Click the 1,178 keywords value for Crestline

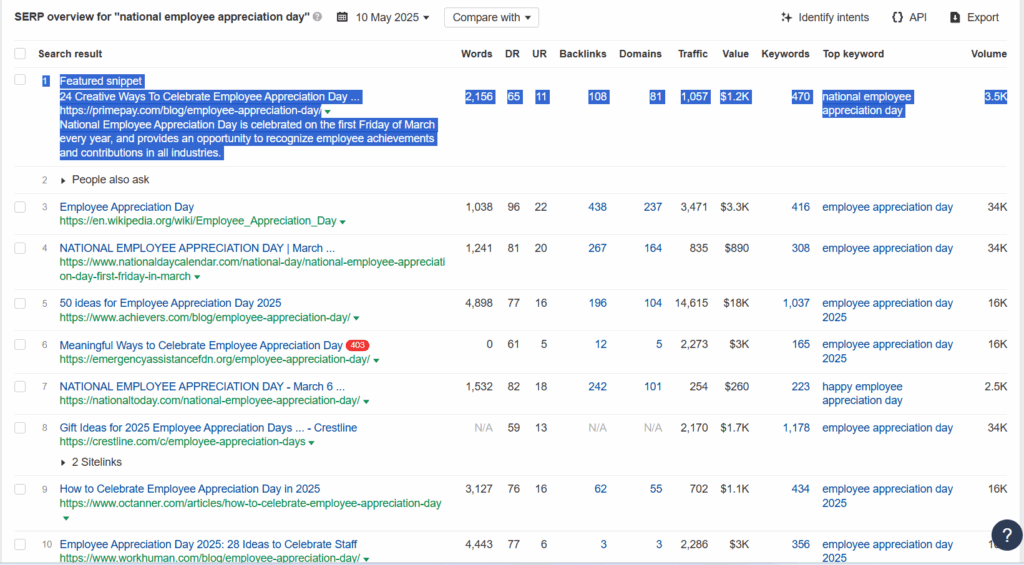(x=796, y=428)
